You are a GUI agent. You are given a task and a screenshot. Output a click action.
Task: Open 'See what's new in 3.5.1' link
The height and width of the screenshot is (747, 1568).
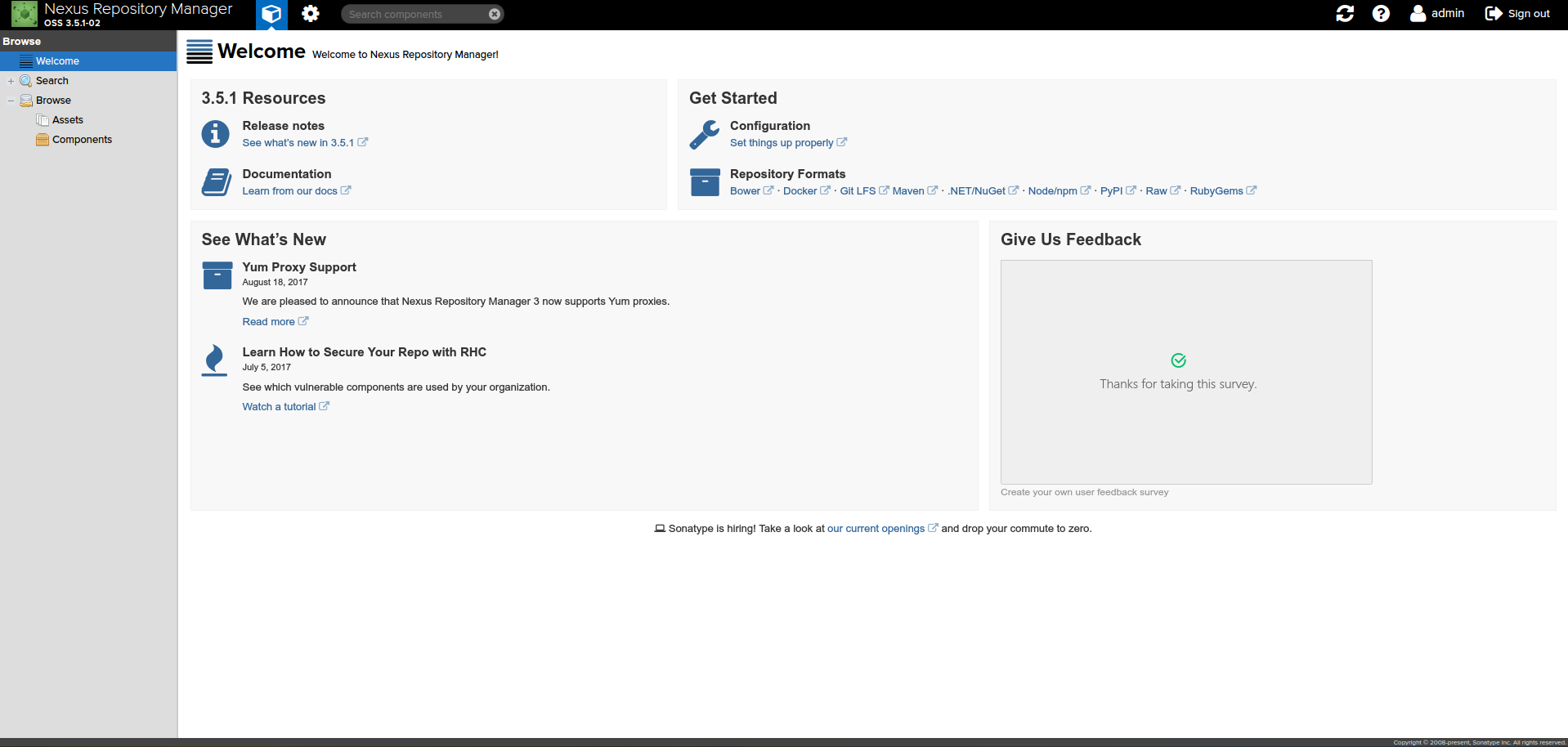tap(305, 143)
